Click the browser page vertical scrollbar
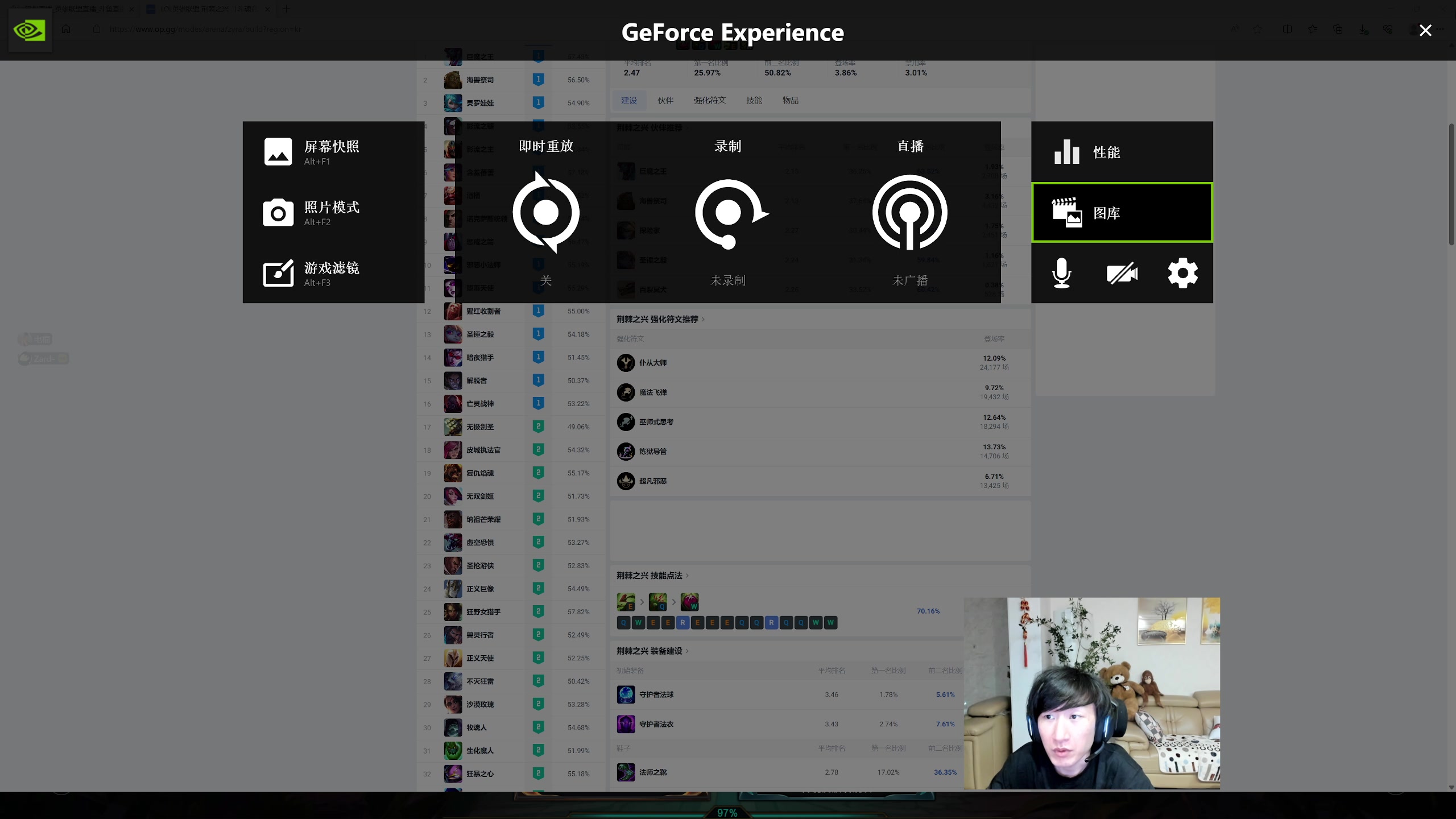The height and width of the screenshot is (819, 1456). [x=1451, y=185]
